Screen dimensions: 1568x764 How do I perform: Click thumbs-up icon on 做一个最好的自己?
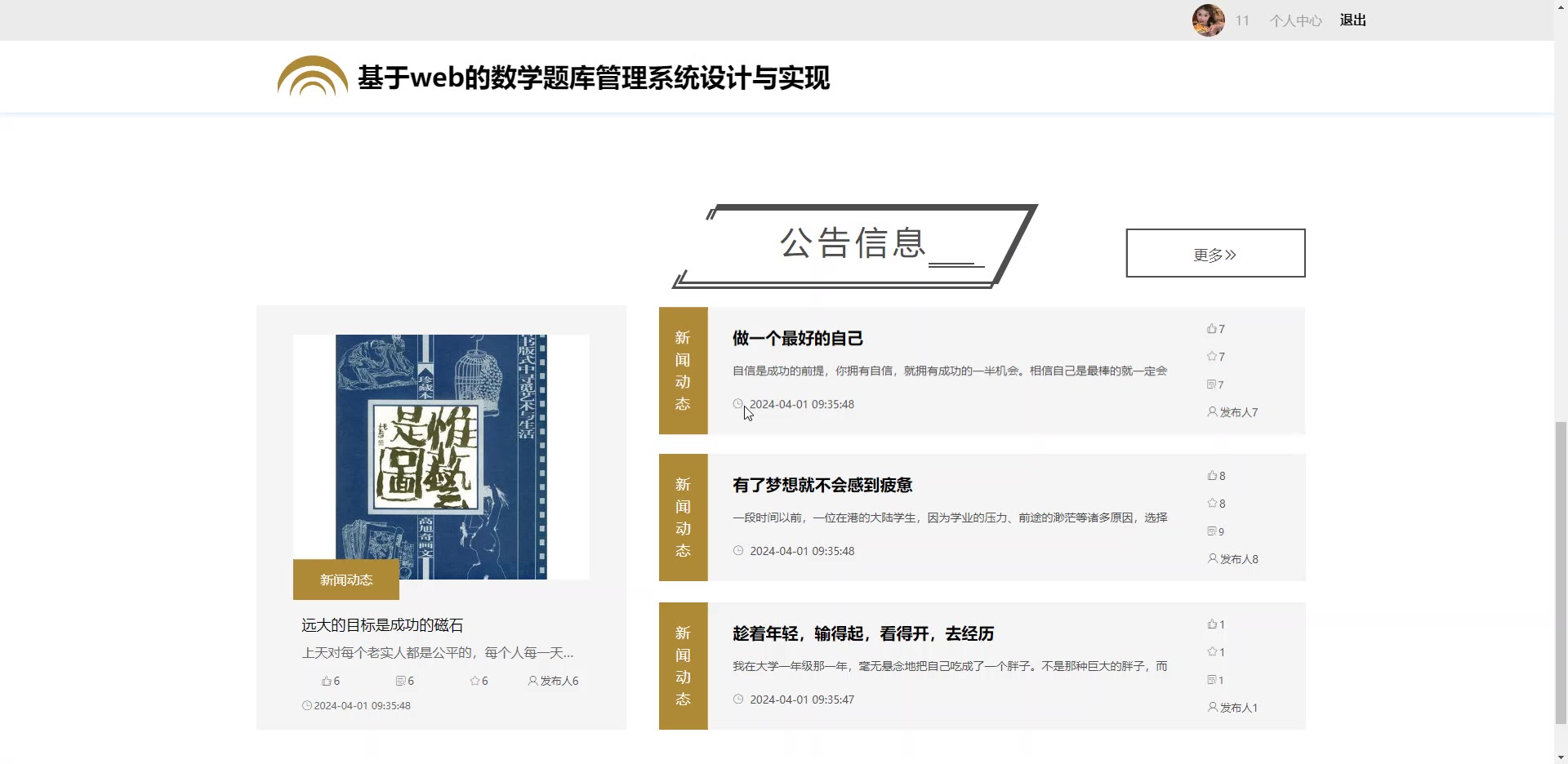click(x=1211, y=329)
